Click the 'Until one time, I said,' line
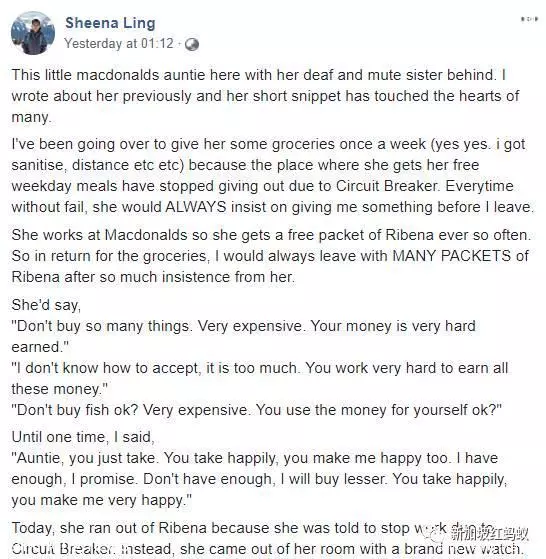This screenshot has width=546, height=559. coord(83,437)
